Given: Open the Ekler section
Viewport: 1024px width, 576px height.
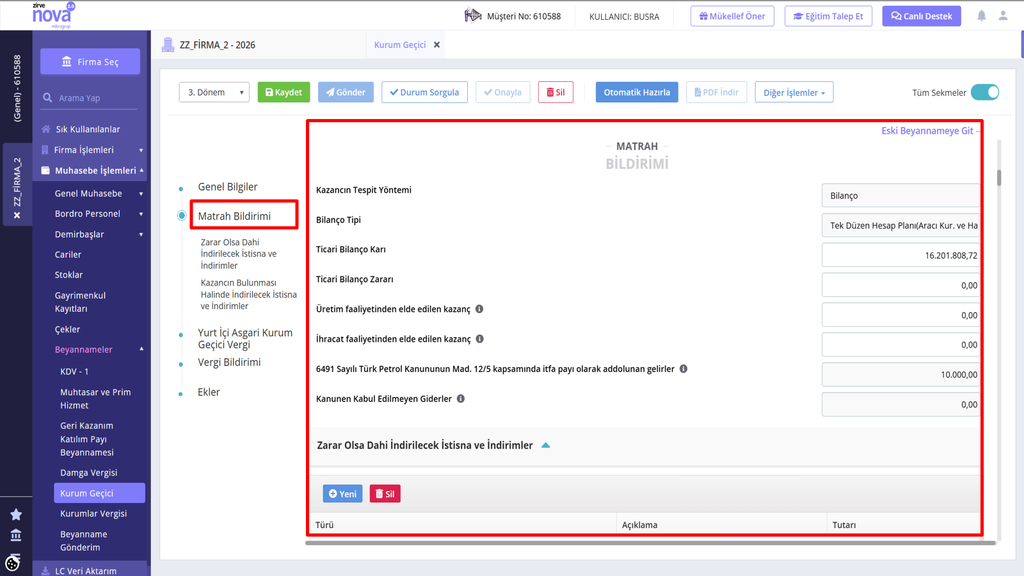Looking at the screenshot, I should pyautogui.click(x=209, y=392).
